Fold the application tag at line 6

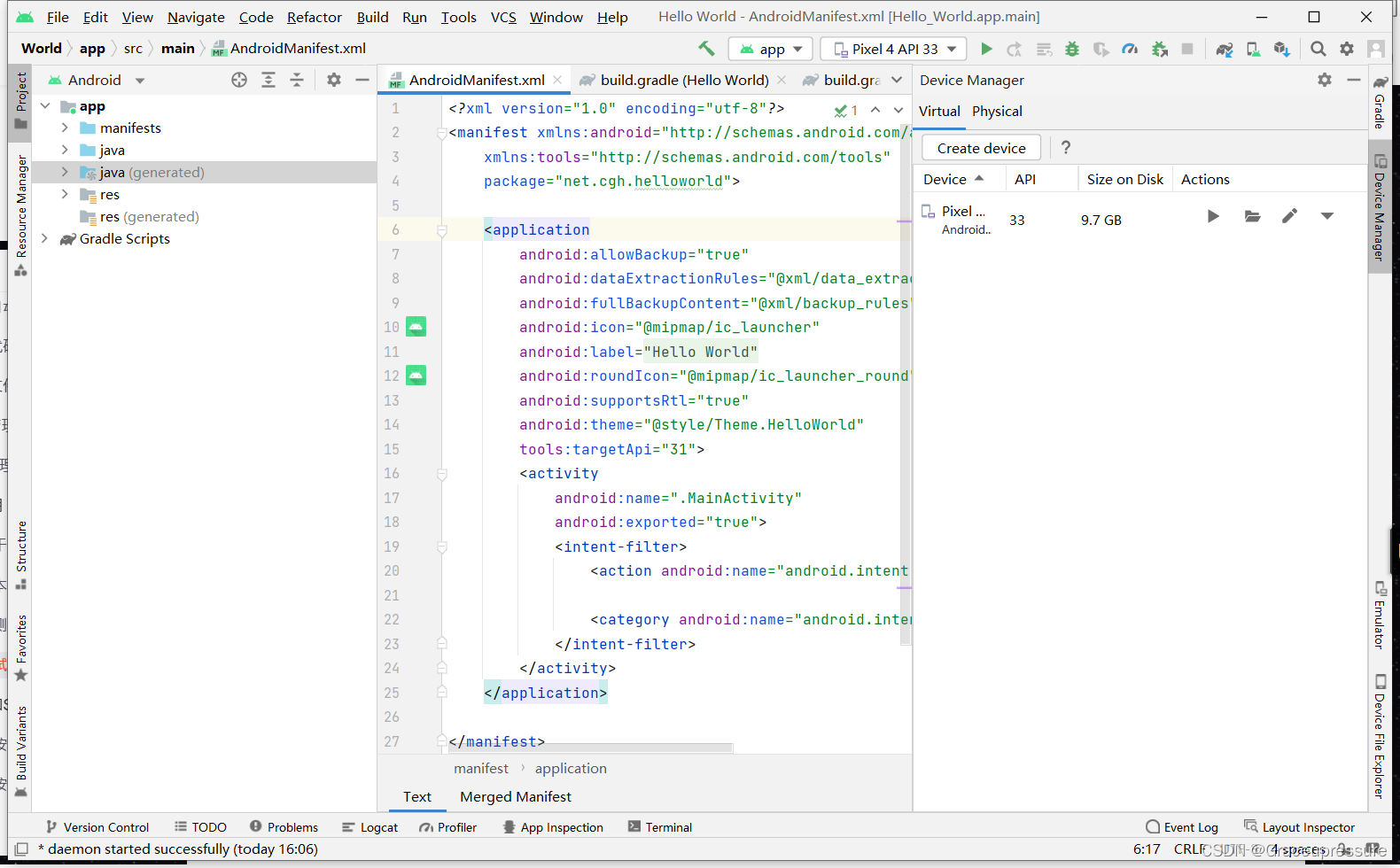click(x=441, y=230)
